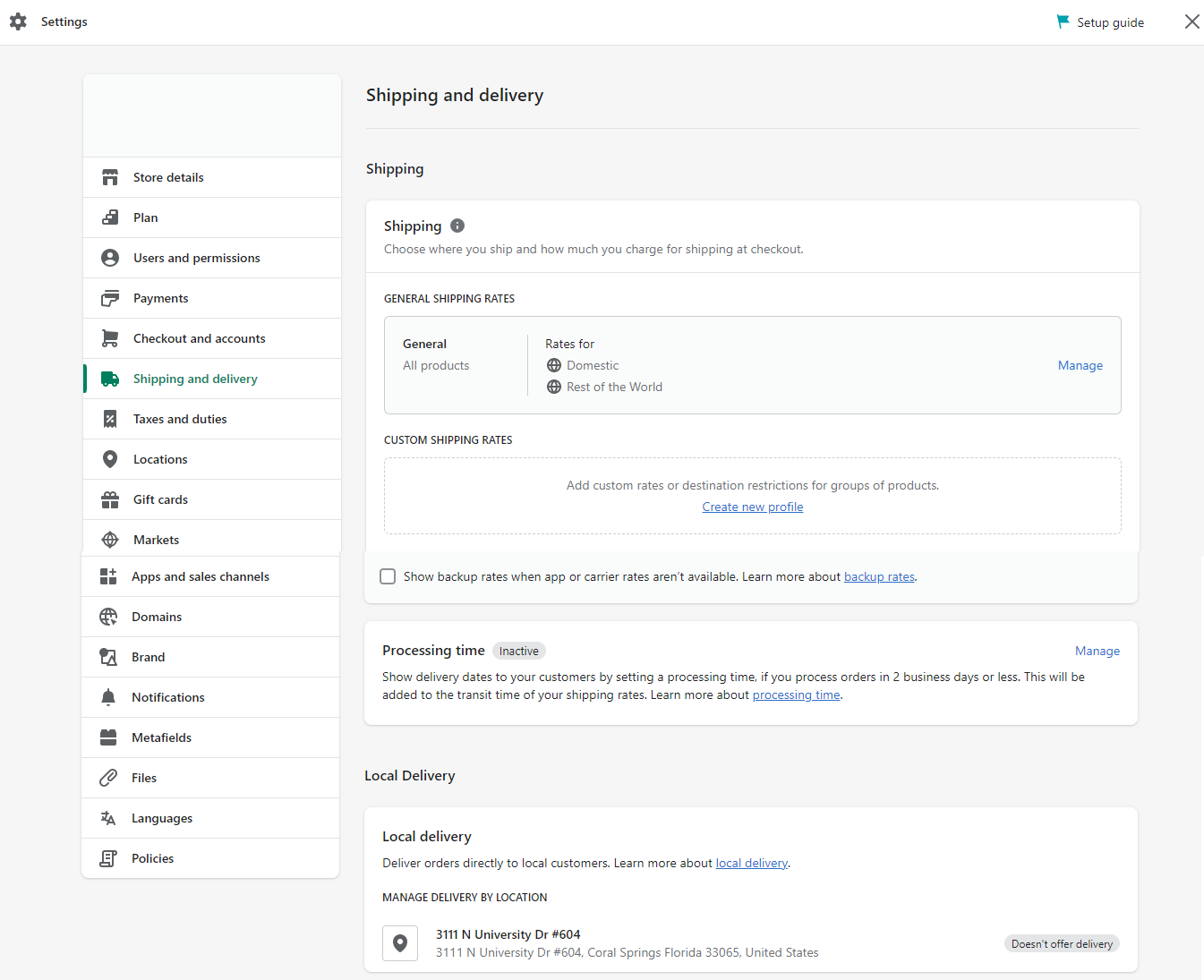The height and width of the screenshot is (980, 1204).
Task: Click Manage for Processing time
Action: (1097, 651)
